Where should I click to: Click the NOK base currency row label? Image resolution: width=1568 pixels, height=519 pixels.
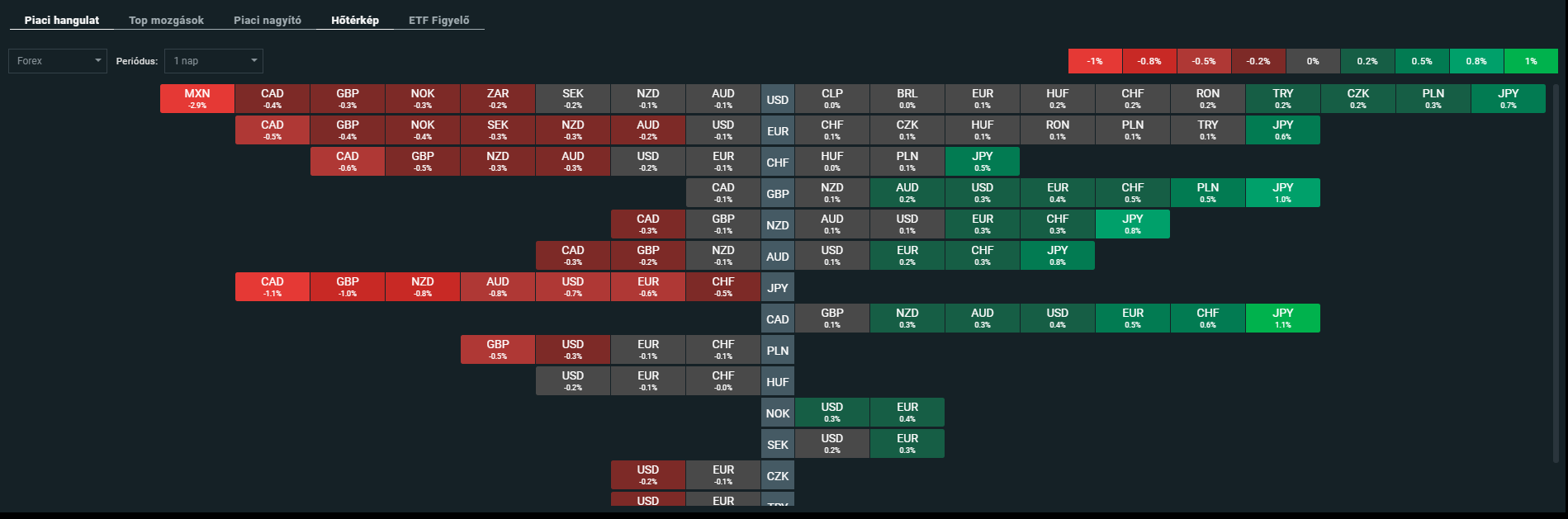coord(777,413)
